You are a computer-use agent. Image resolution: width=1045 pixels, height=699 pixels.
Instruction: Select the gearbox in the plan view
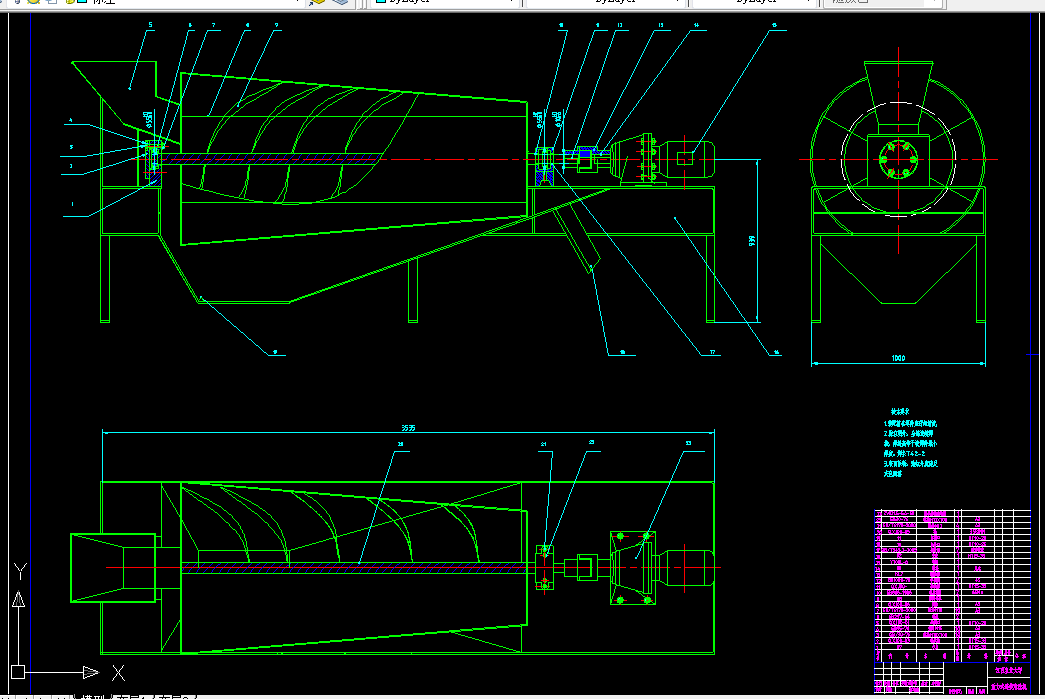[x=632, y=568]
